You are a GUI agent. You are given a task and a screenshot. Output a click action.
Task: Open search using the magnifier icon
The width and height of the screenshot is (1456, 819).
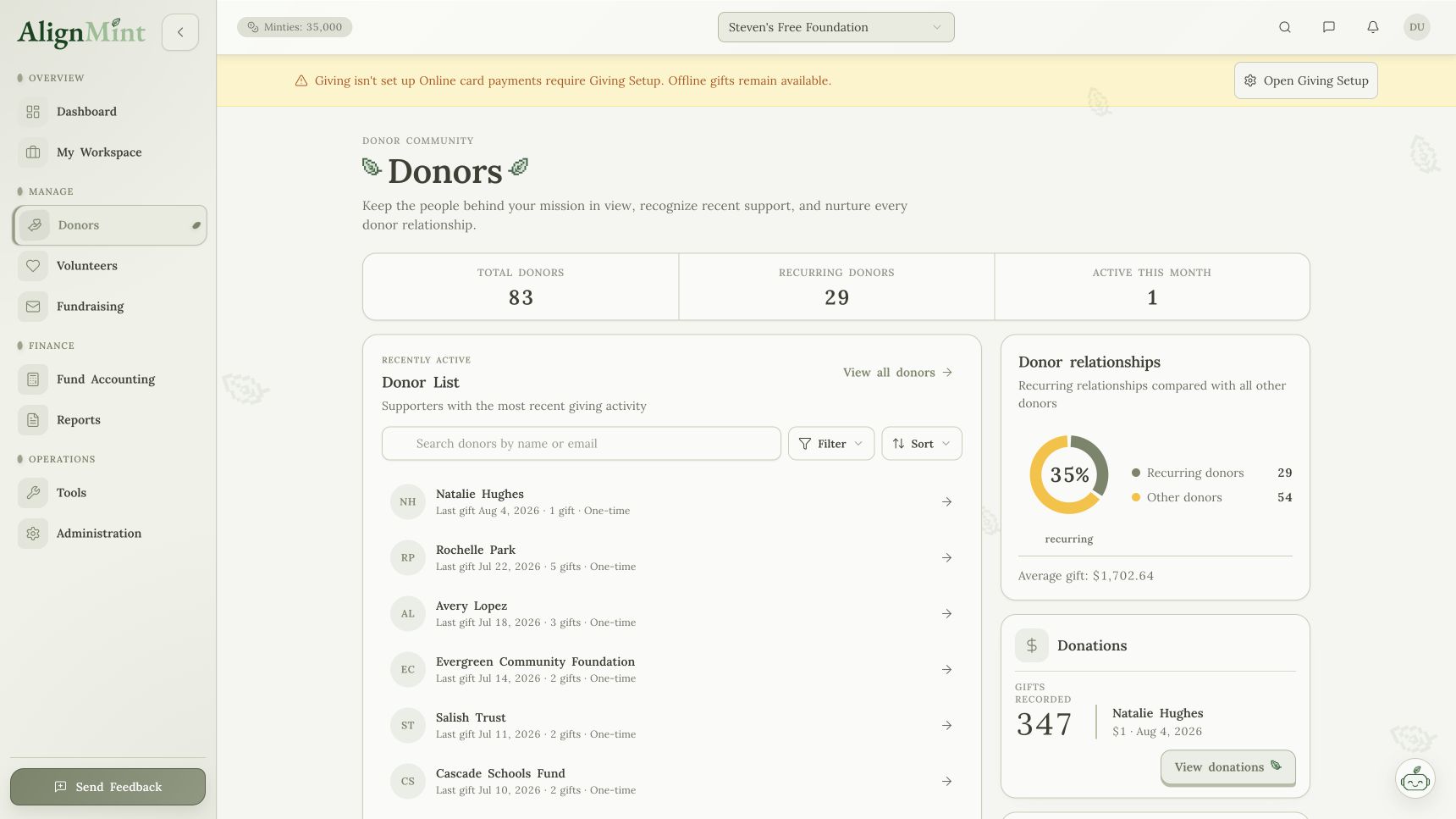(x=1285, y=27)
